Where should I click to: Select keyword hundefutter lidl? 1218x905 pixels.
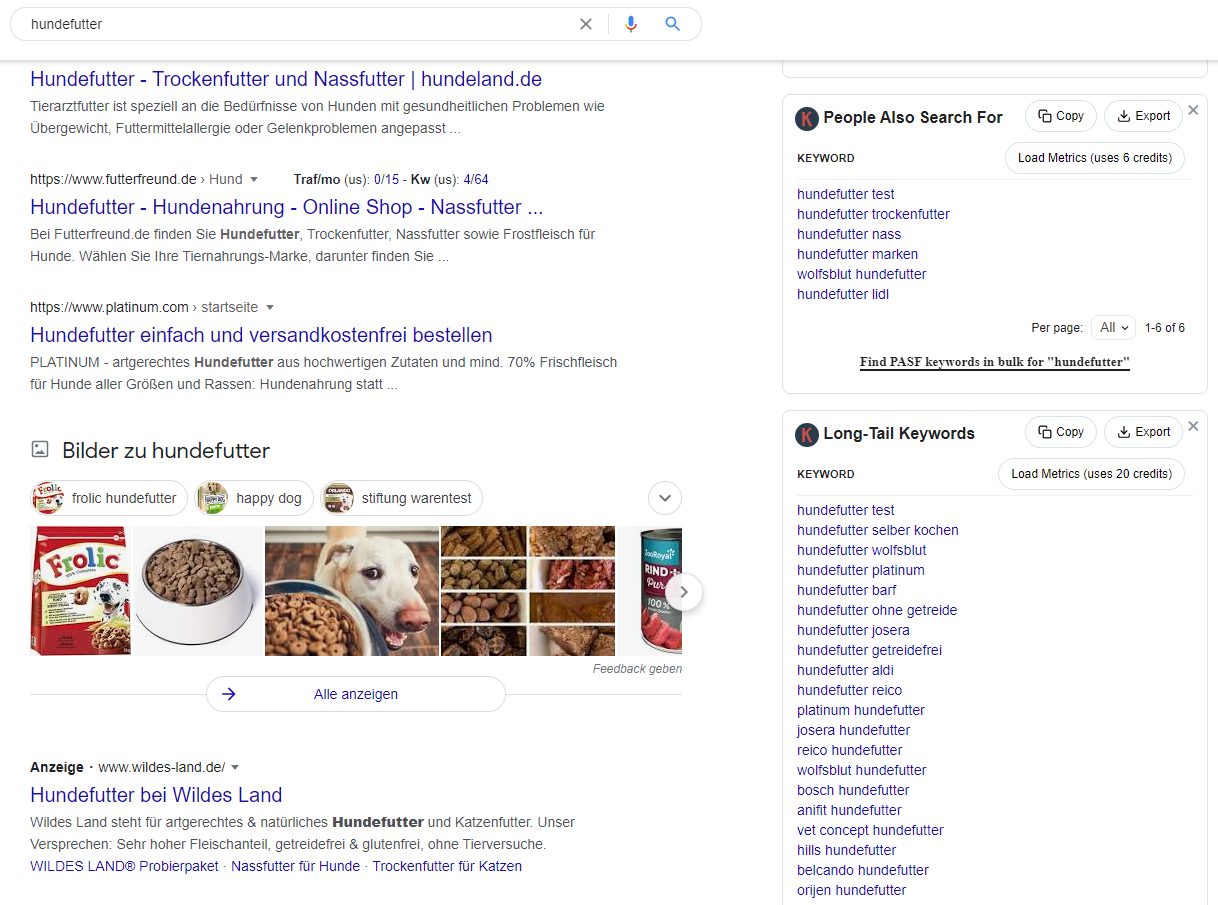tap(843, 294)
